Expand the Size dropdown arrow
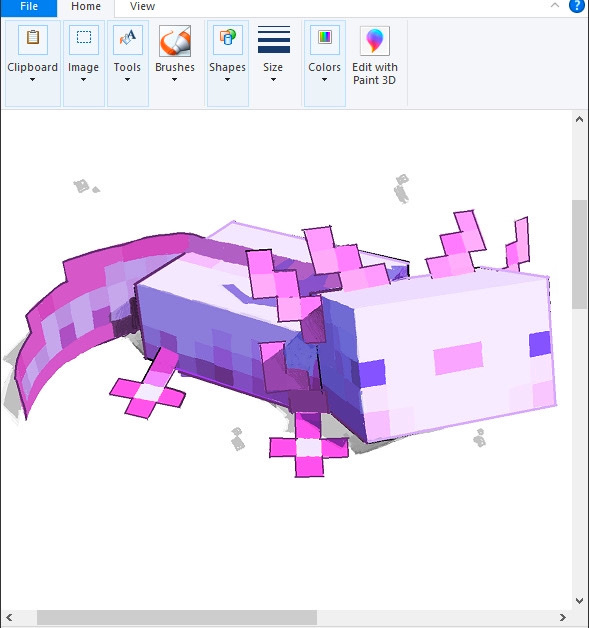This screenshot has height=628, width=589. click(x=273, y=79)
